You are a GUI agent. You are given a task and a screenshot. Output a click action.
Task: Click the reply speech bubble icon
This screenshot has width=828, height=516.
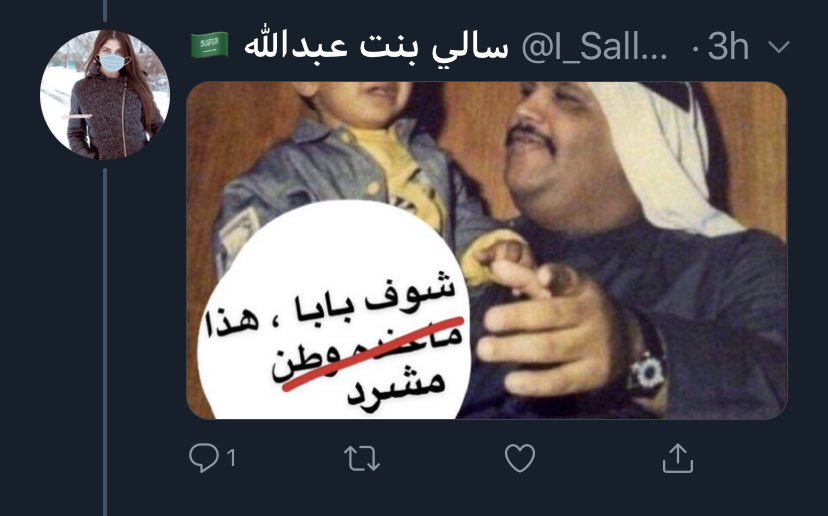coord(204,457)
